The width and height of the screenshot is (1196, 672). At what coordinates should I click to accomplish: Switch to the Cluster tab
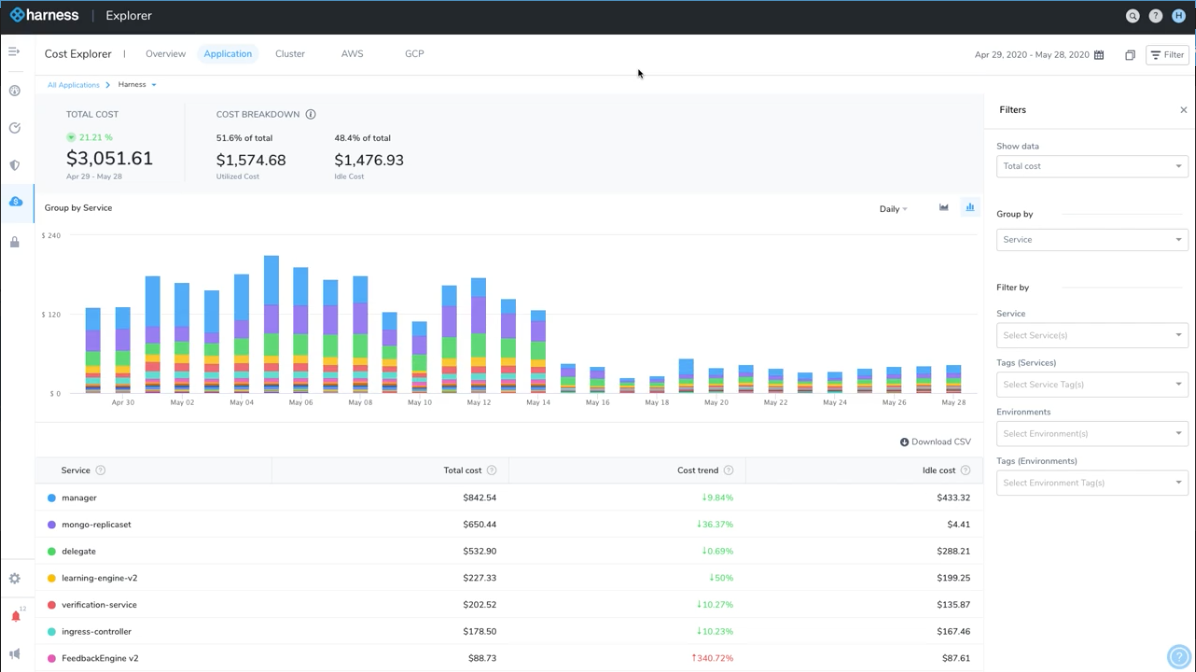coord(290,54)
